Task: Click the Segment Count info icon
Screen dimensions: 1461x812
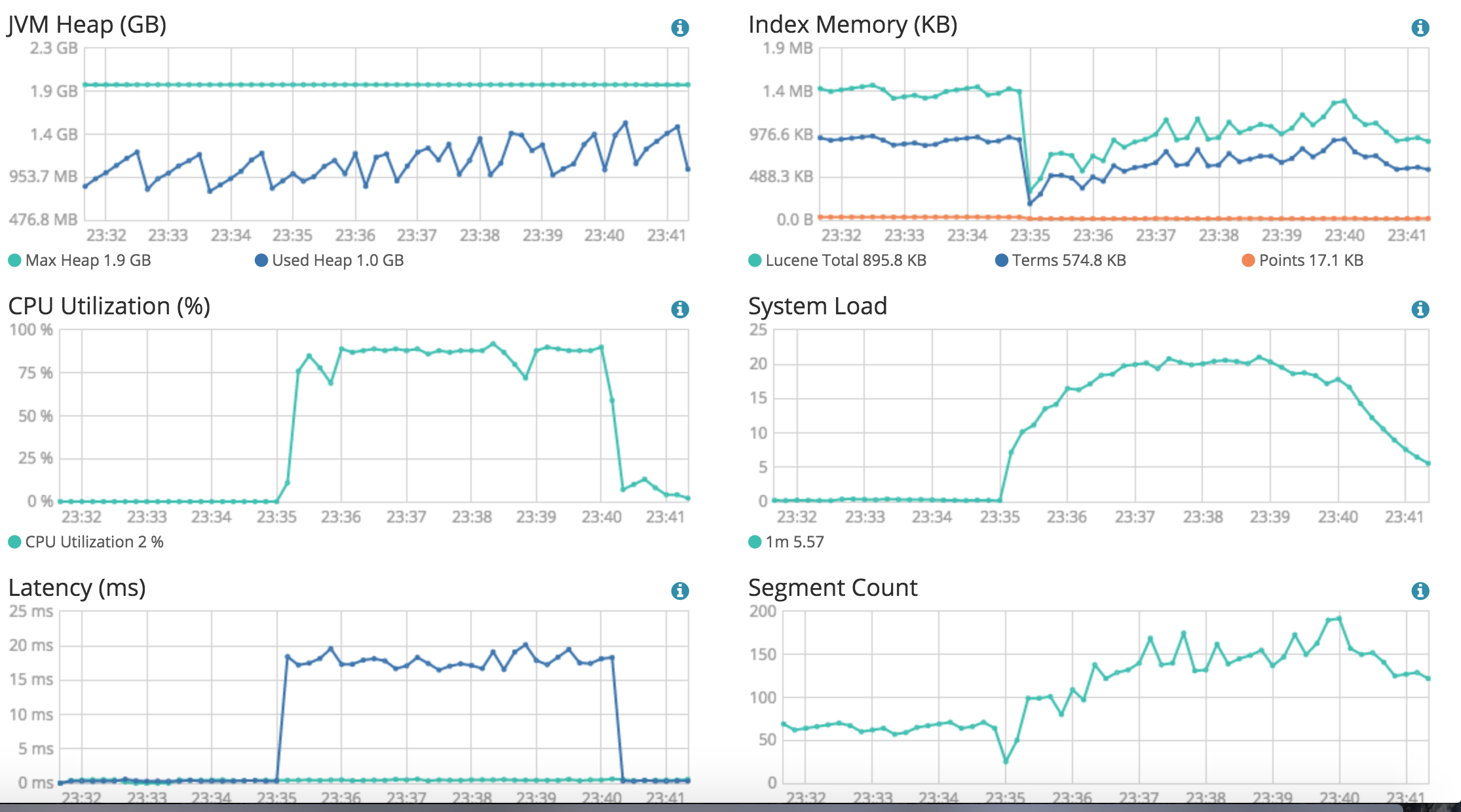Action: click(x=1420, y=591)
